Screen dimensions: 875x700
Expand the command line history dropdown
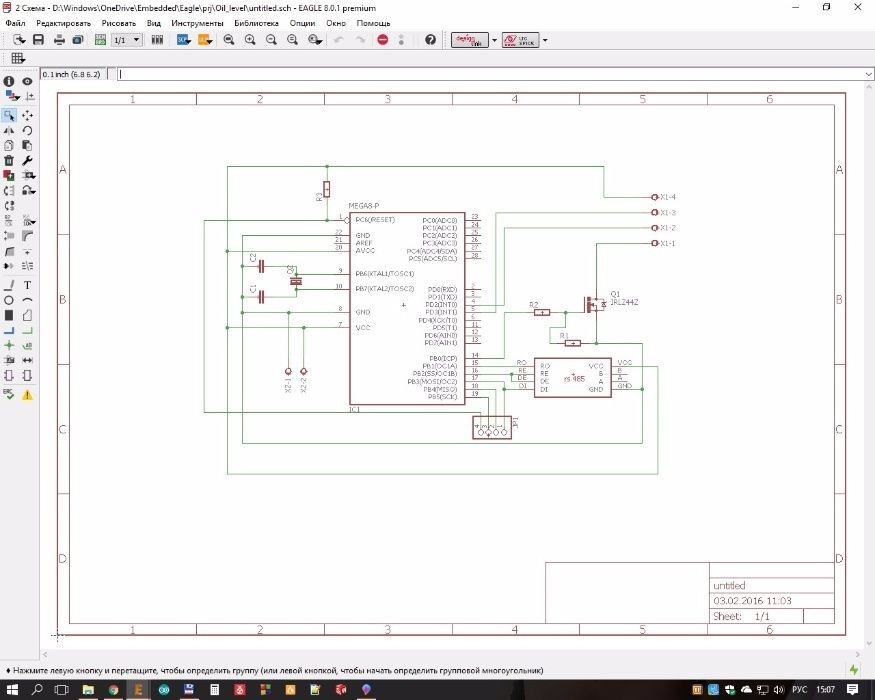coord(868,74)
